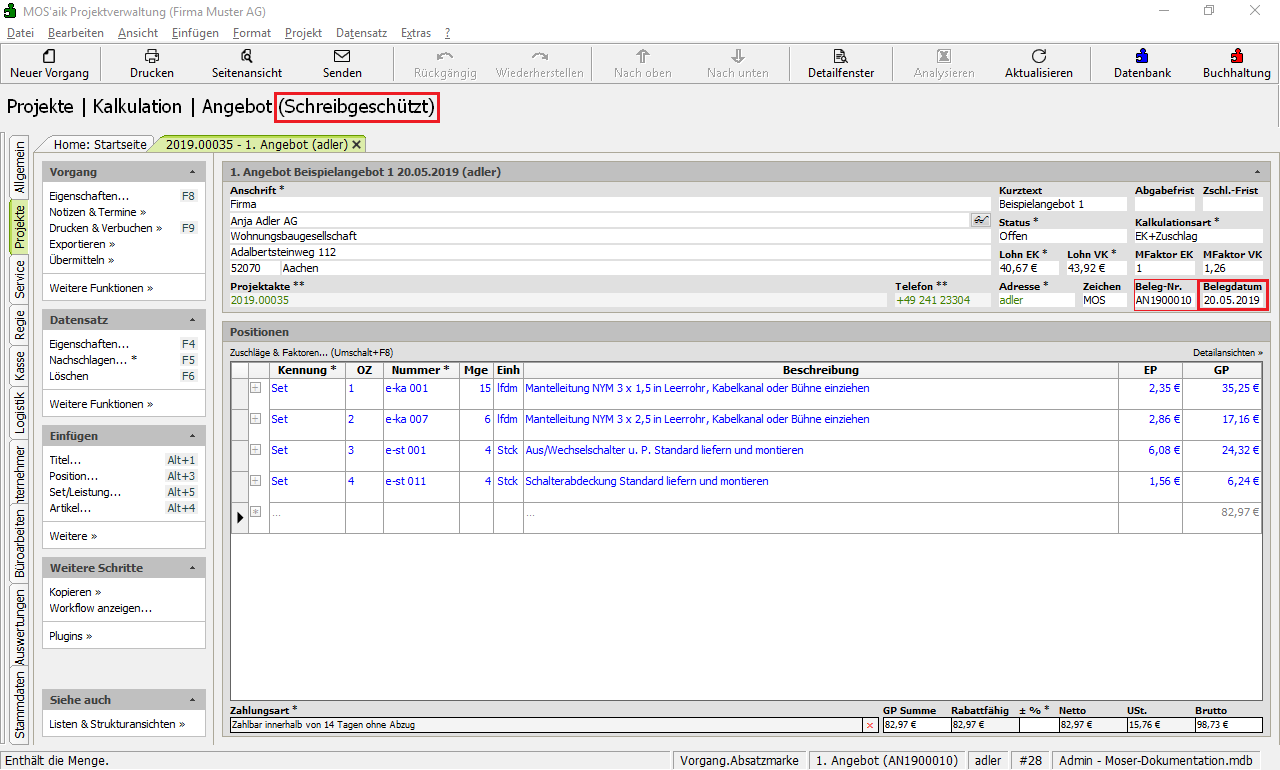Viewport: 1280px width, 770px height.
Task: Open the Detailfenster panel
Action: 840,56
